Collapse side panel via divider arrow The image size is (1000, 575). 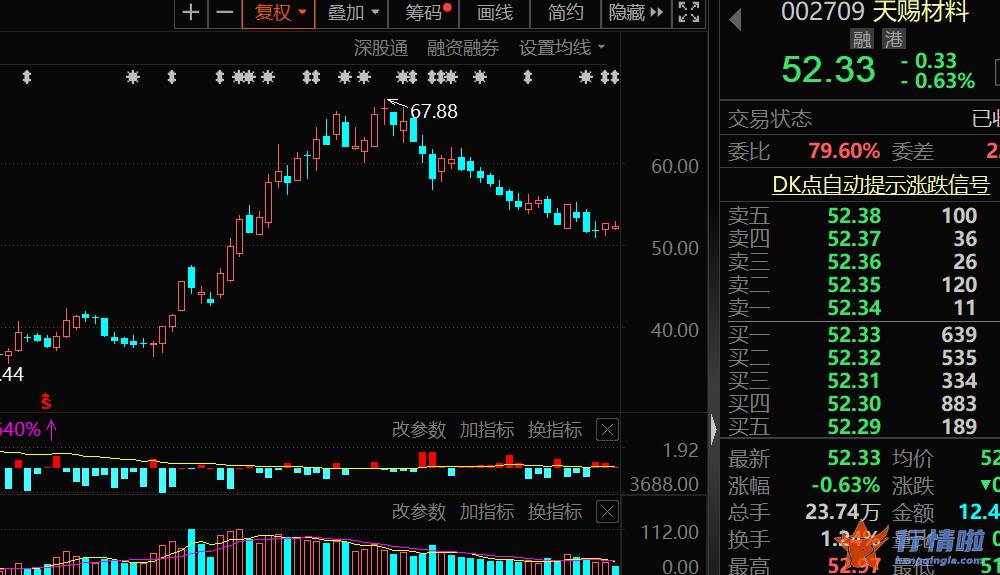coord(714,429)
